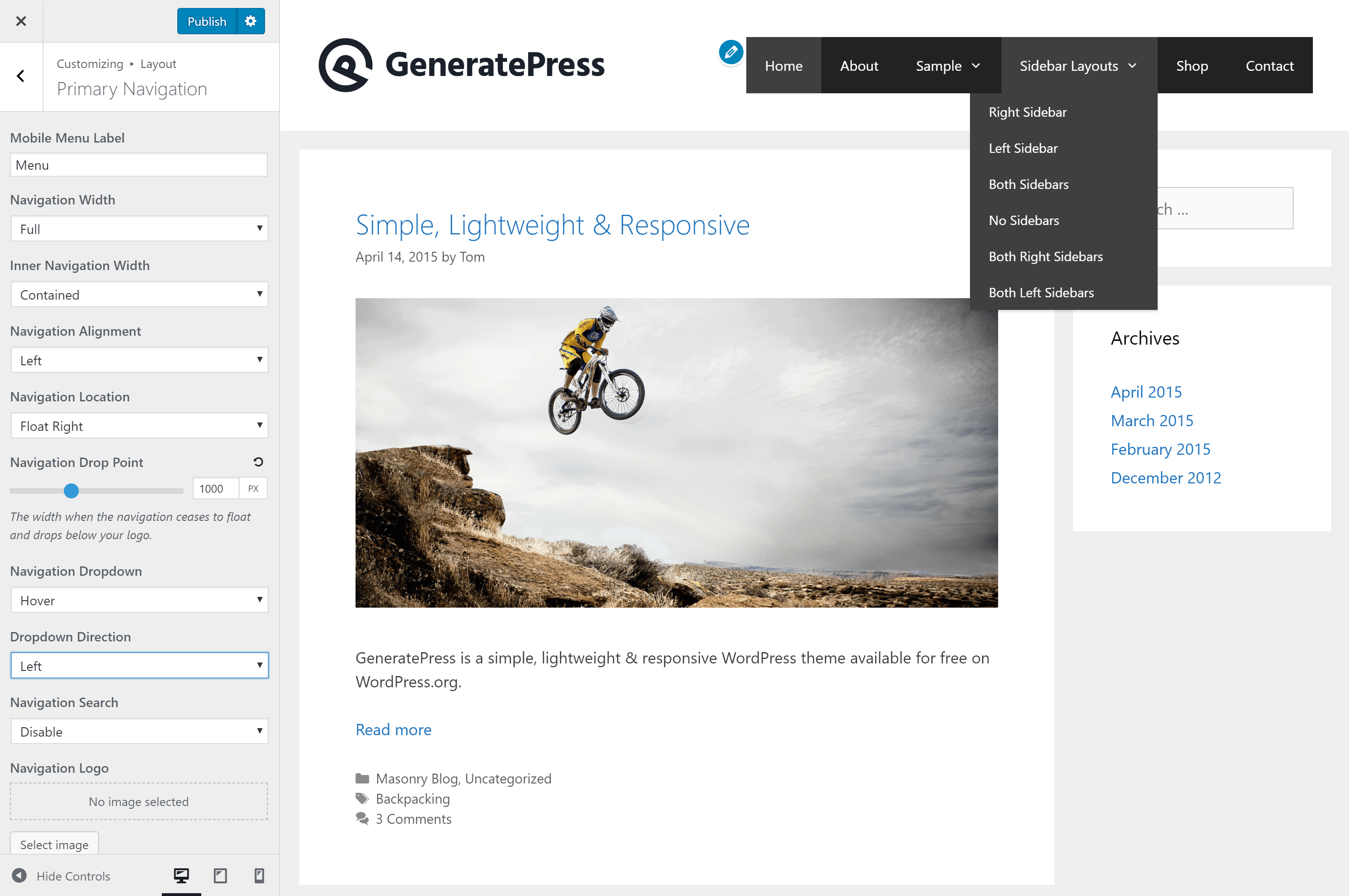Open the Masonry Blog category link
This screenshot has width=1349, height=896.
(417, 778)
